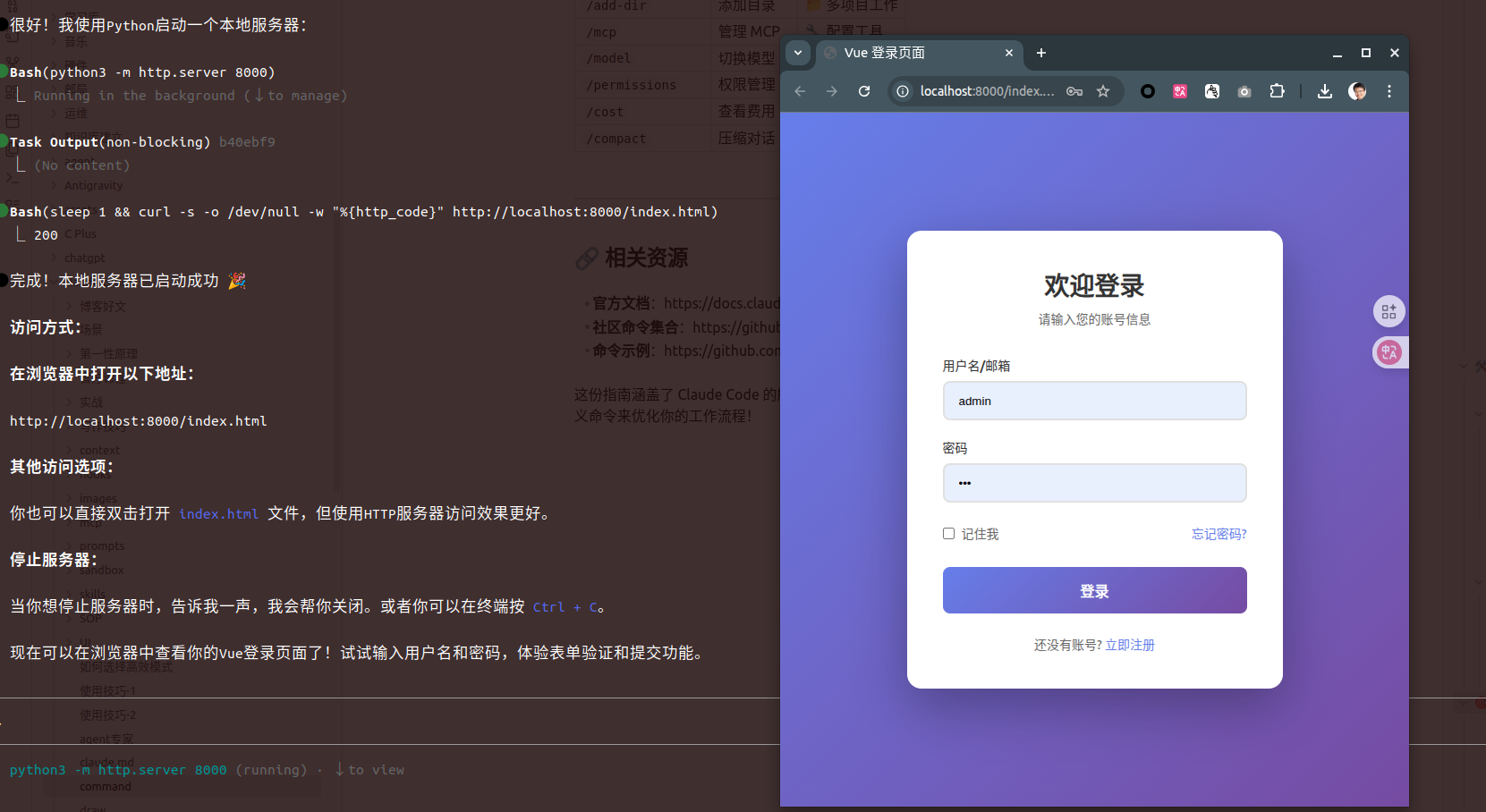This screenshot has height=812, width=1486.
Task: Click the floating widget grid icon on the page
Action: click(1388, 310)
